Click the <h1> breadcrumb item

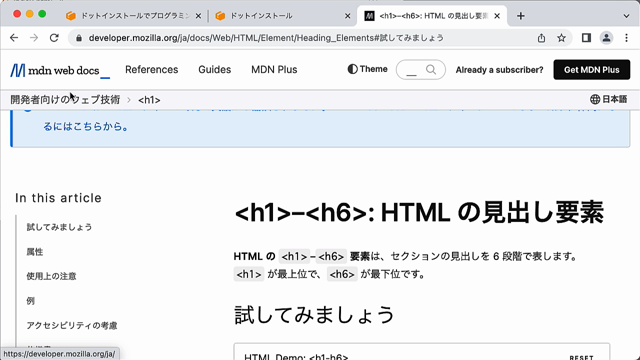(x=149, y=100)
